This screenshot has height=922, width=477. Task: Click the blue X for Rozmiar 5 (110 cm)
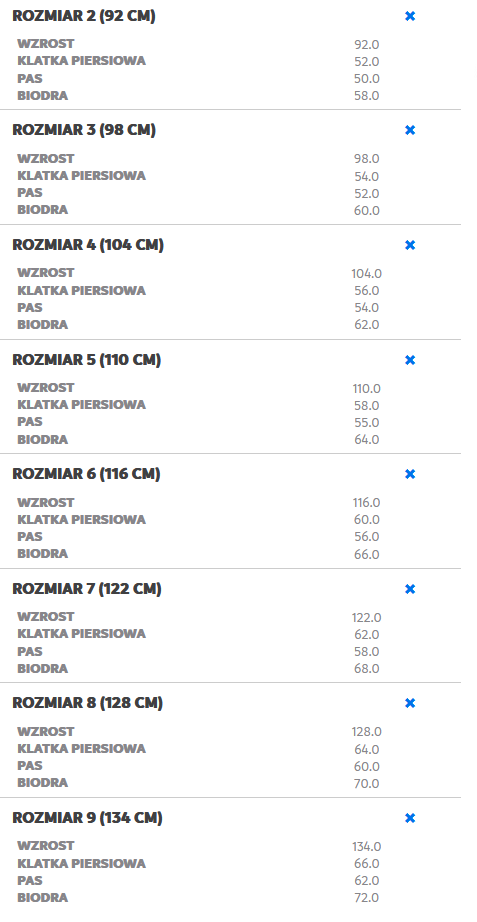tap(410, 360)
